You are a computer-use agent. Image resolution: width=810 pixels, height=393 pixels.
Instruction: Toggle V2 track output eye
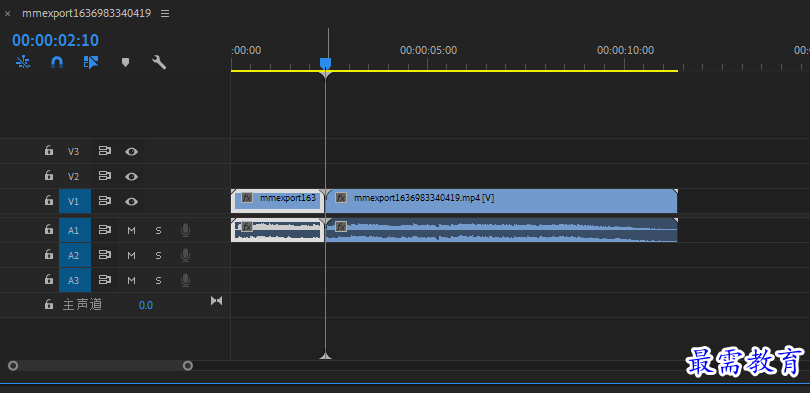(132, 177)
